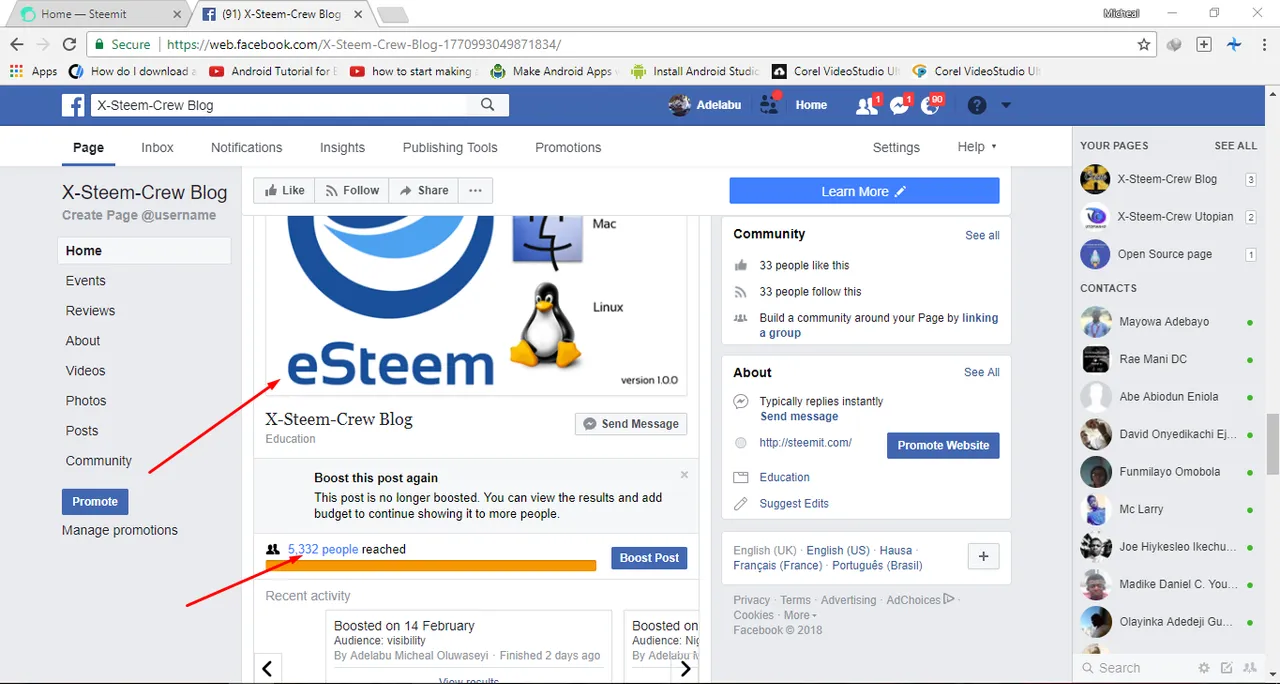Click the Open Source page avatar
Viewport: 1280px width, 684px height.
tap(1095, 254)
